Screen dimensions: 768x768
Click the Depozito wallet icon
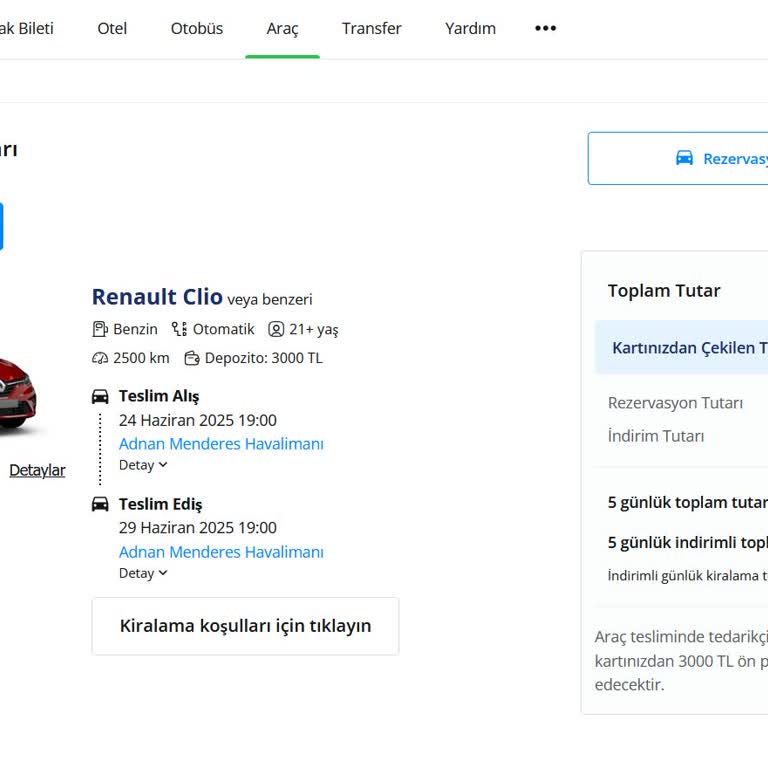192,359
